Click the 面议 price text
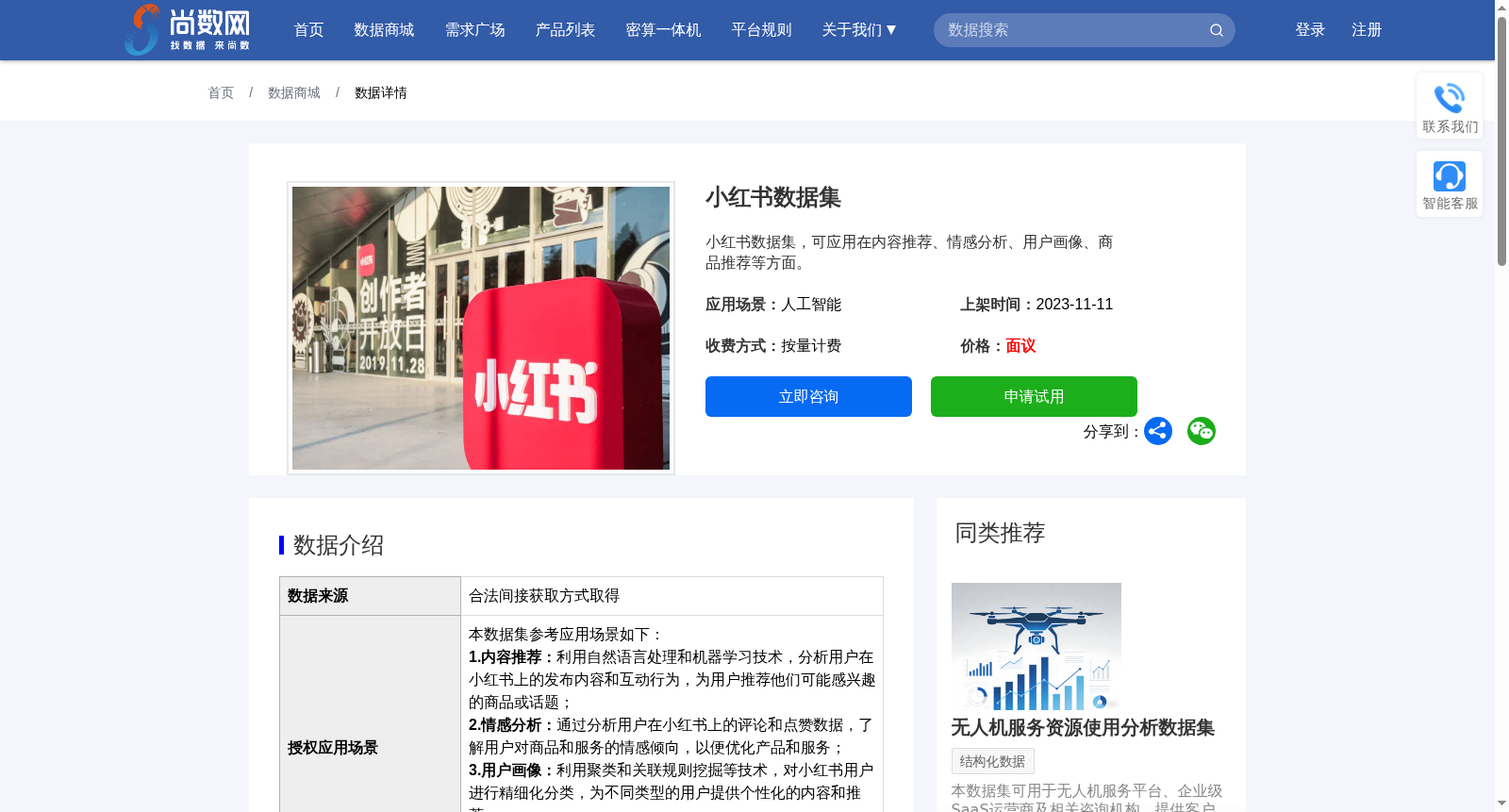1509x812 pixels. (1020, 345)
